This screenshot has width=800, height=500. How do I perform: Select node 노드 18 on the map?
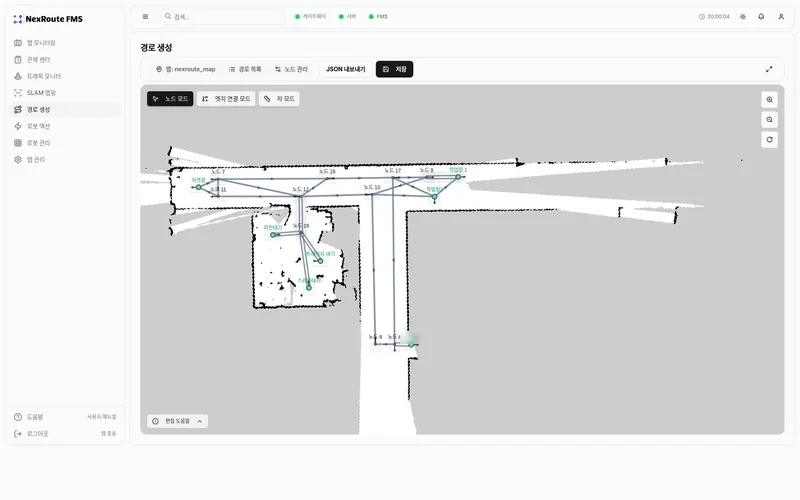(301, 233)
